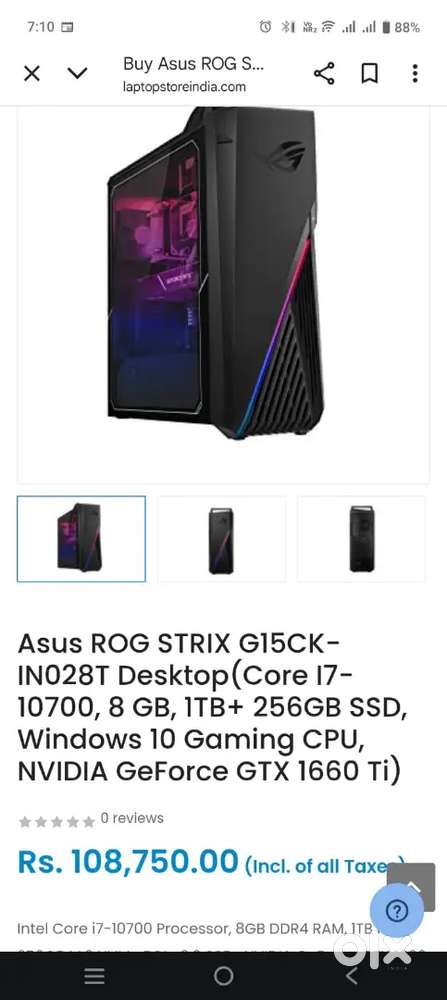Viewport: 447px width, 1000px height.
Task: Tap the Rs. 108,750.00 price text
Action: coord(128,862)
